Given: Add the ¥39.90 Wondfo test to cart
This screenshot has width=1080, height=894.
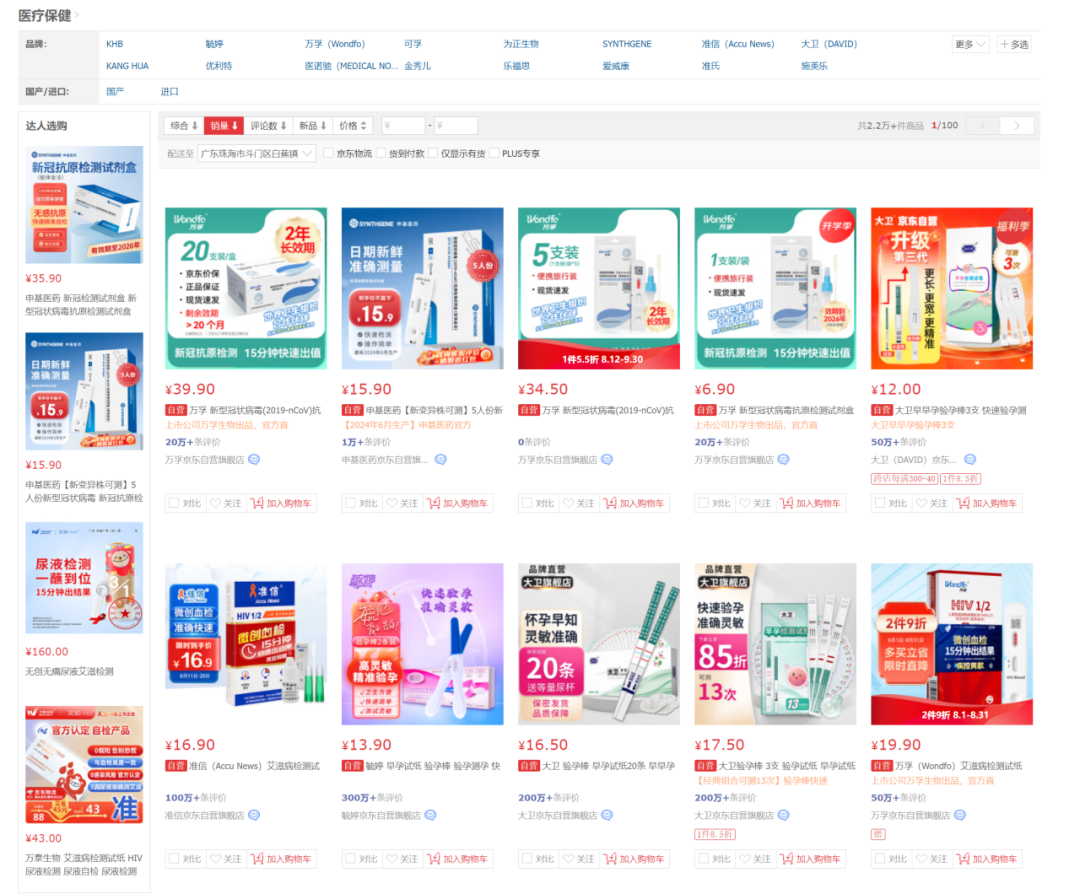Looking at the screenshot, I should coord(280,503).
